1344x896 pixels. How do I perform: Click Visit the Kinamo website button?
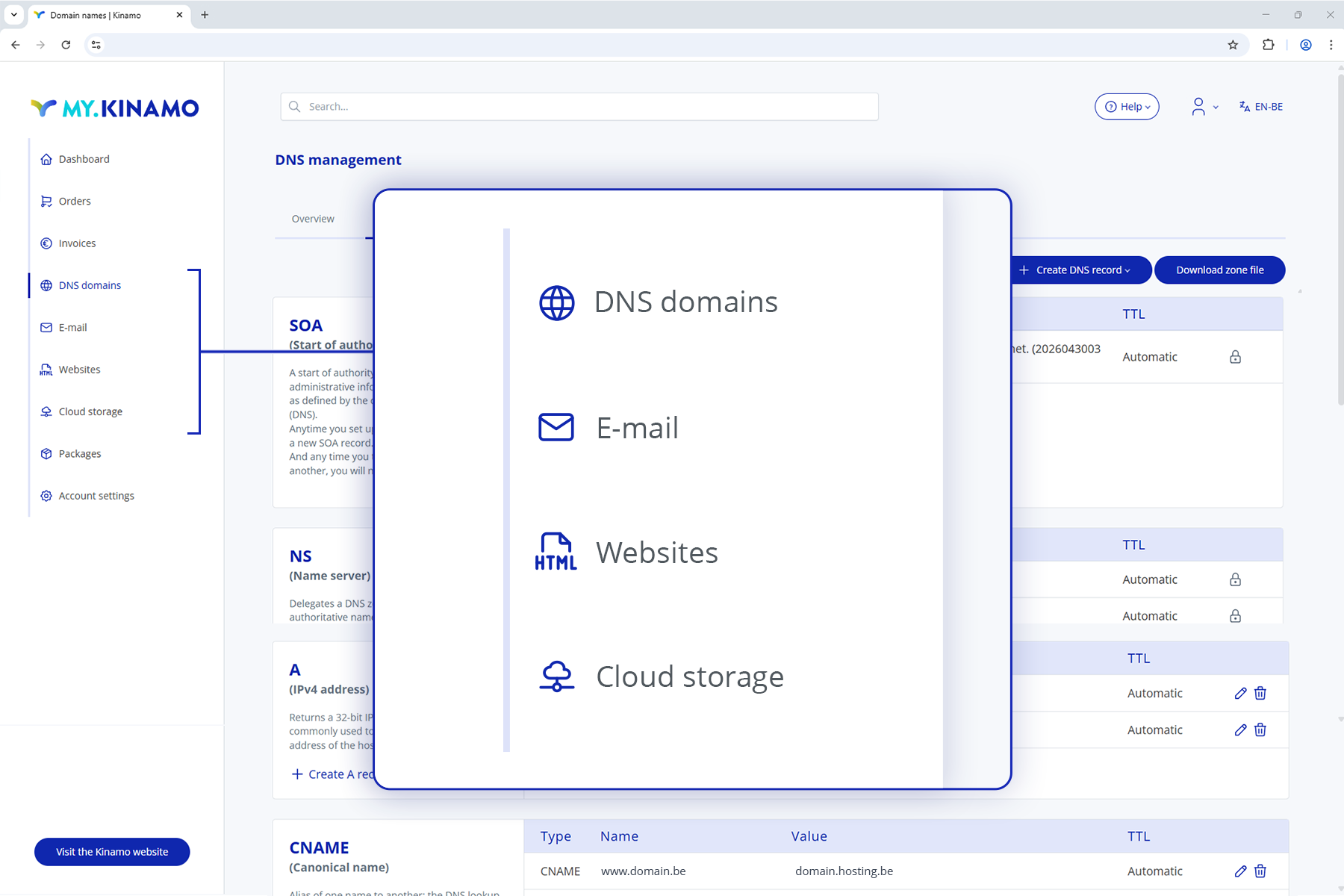pos(112,852)
